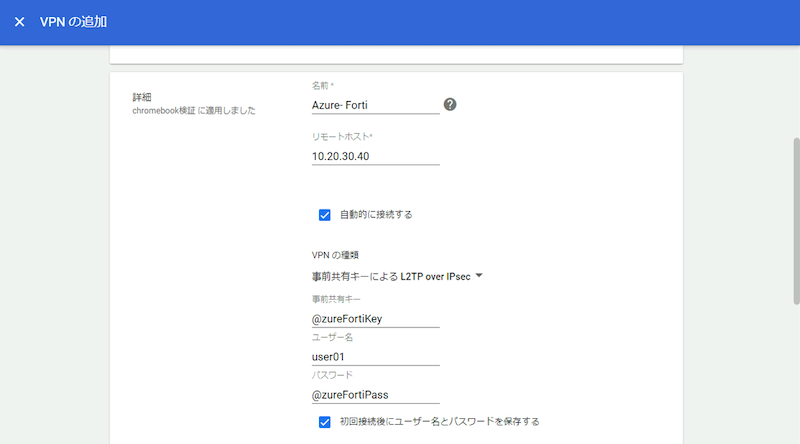
Task: Click chromebook検証 に適用しました text
Action: [x=194, y=110]
